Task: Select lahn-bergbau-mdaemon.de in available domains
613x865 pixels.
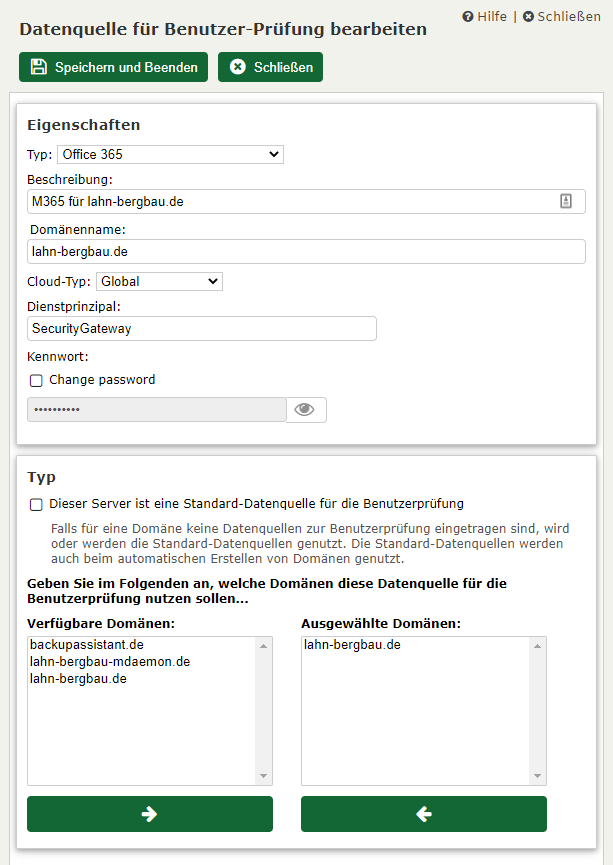Action: (x=110, y=662)
